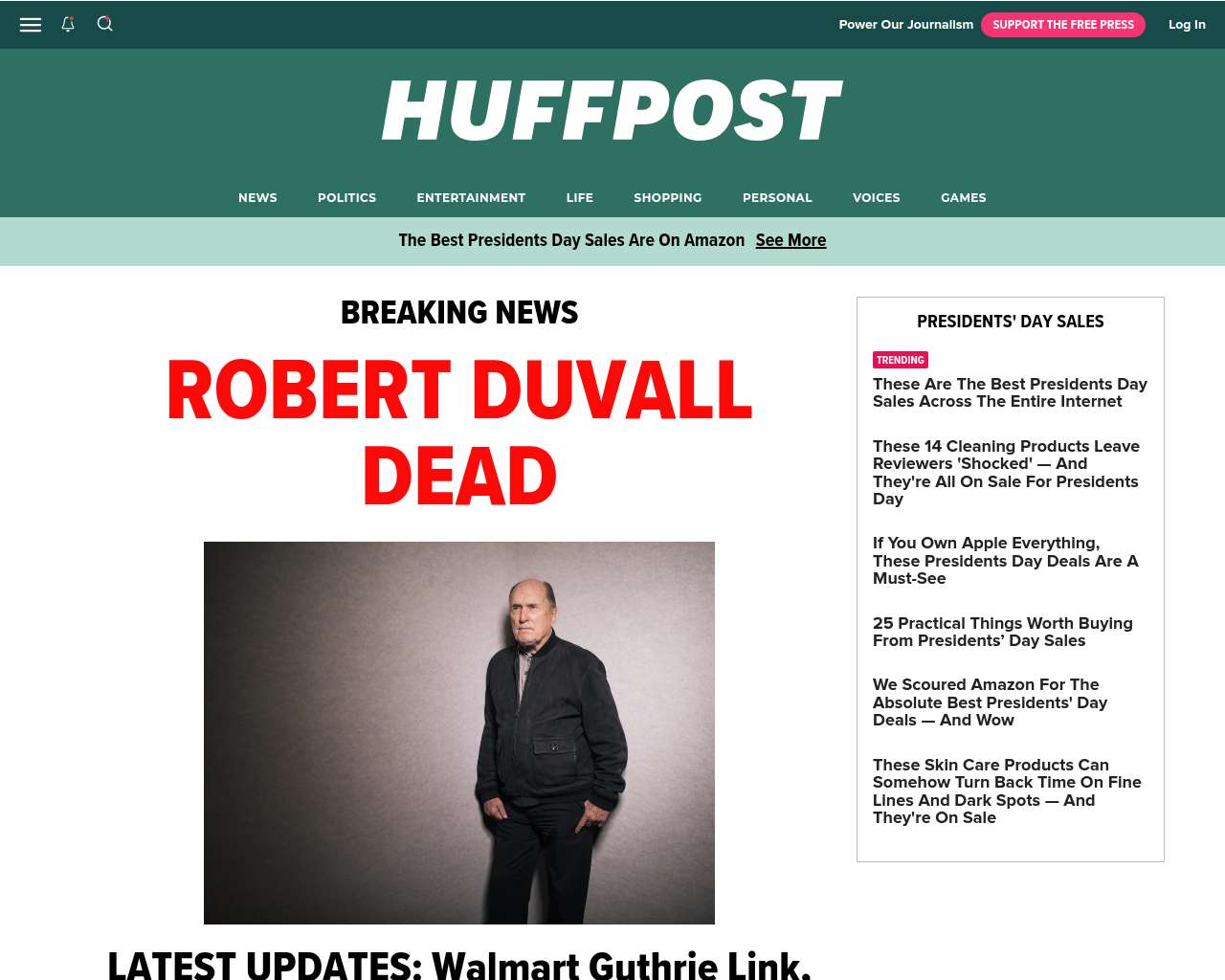Open the Robert Duvall Dead headline
The height and width of the screenshot is (980, 1225).
(459, 433)
